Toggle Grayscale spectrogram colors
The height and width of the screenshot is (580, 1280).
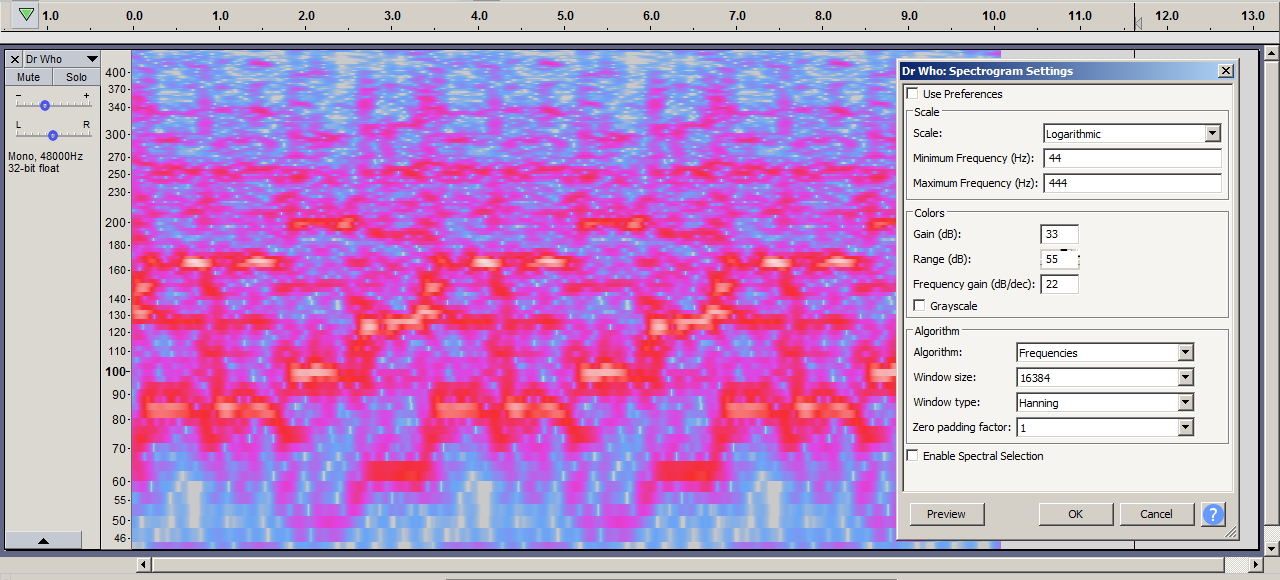tap(919, 305)
